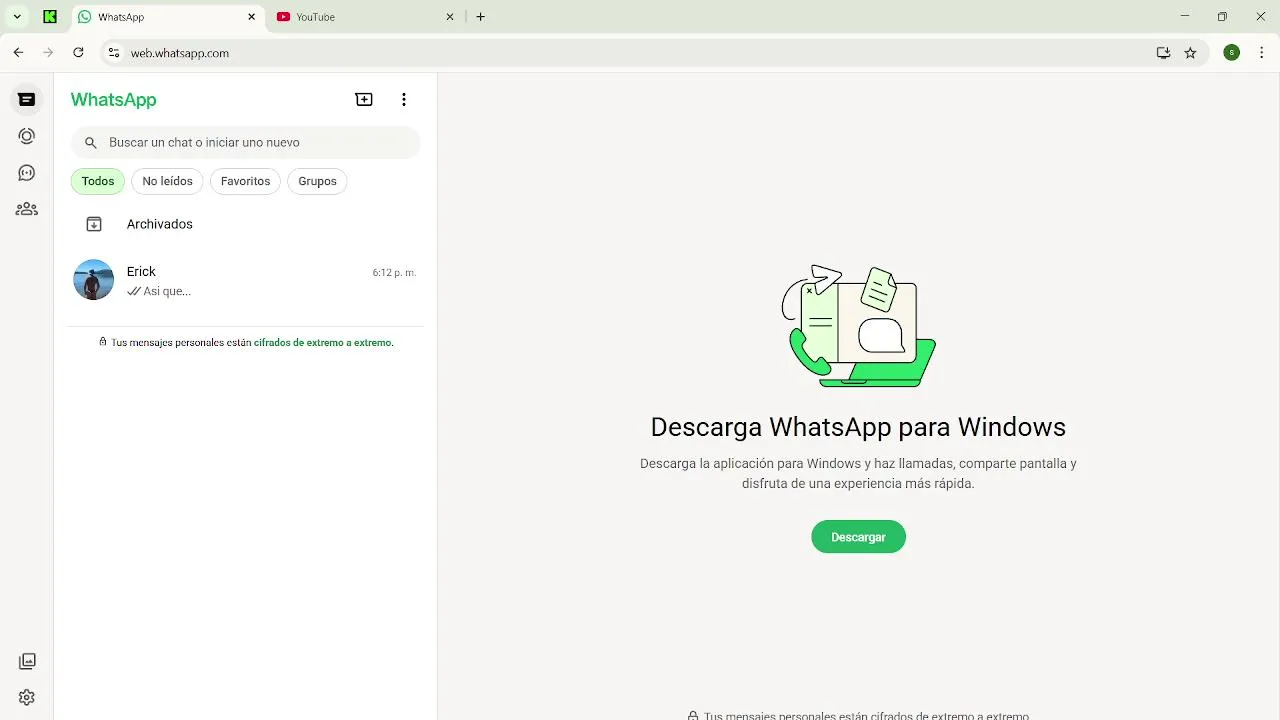Open the Status icon in sidebar
The width and height of the screenshot is (1280, 720).
[x=27, y=136]
